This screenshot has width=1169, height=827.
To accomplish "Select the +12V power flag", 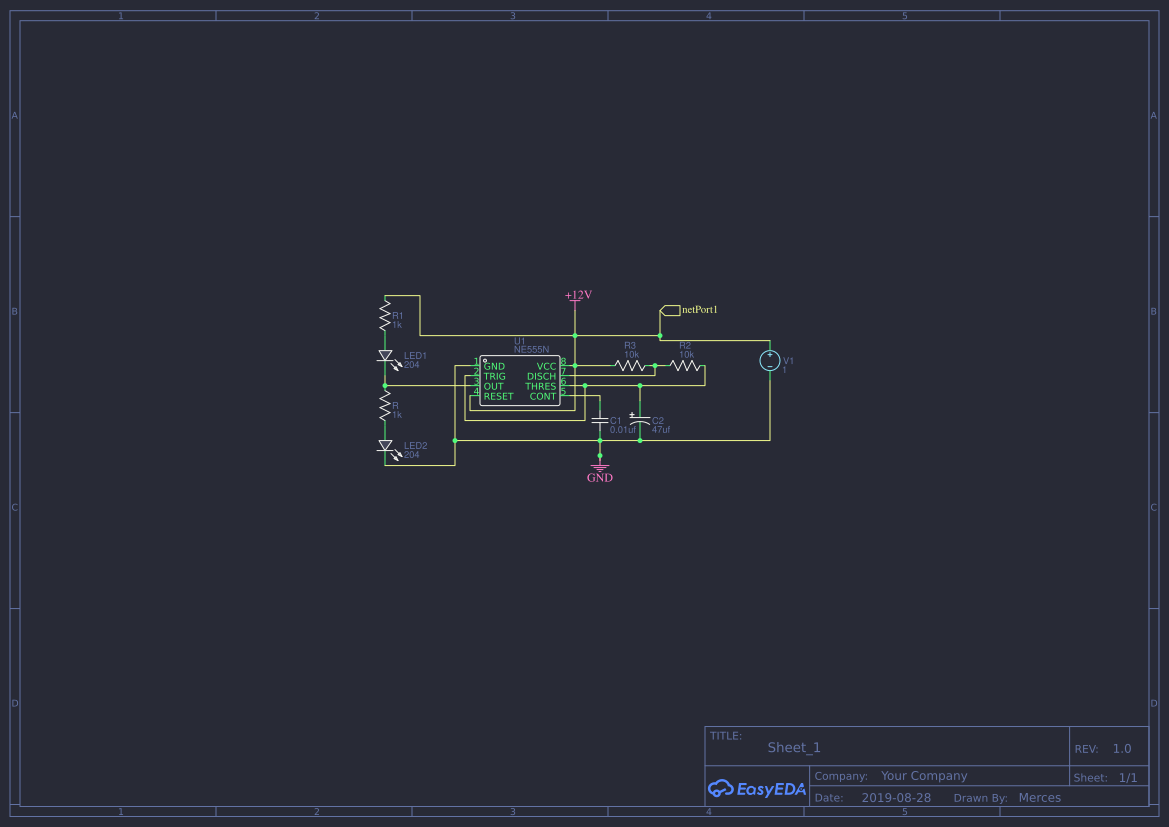I will click(x=575, y=300).
